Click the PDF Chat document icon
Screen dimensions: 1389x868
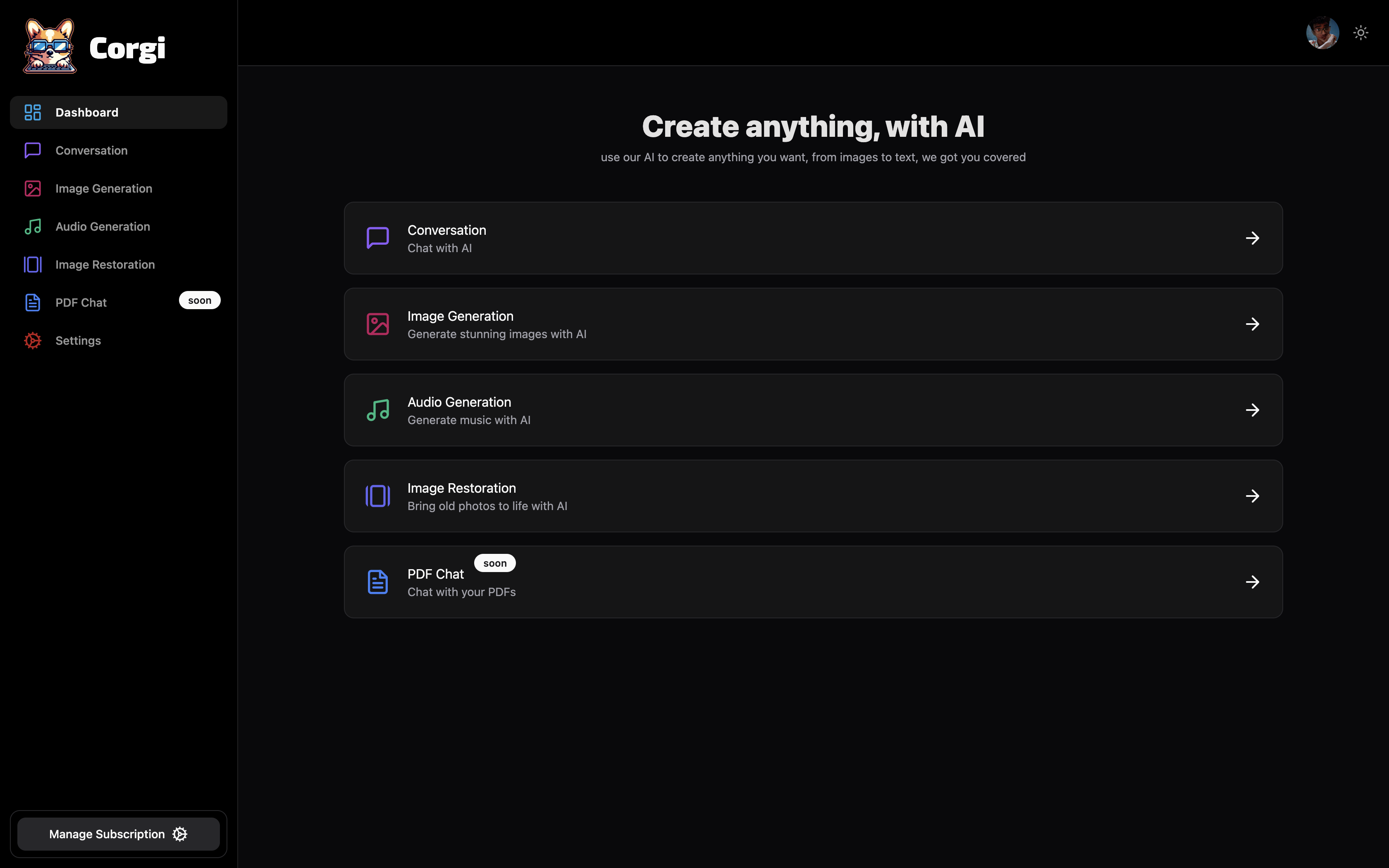click(x=377, y=582)
